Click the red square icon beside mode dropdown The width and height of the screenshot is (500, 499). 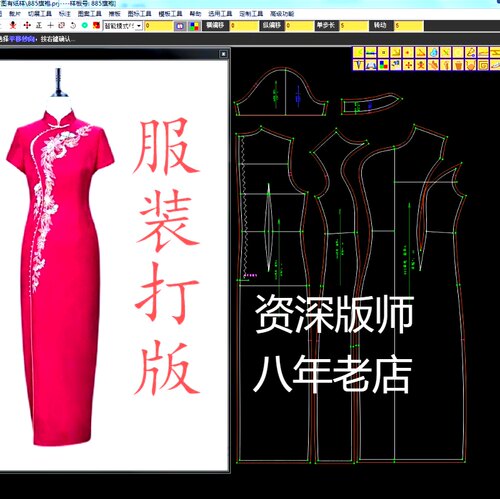[x=96, y=25]
